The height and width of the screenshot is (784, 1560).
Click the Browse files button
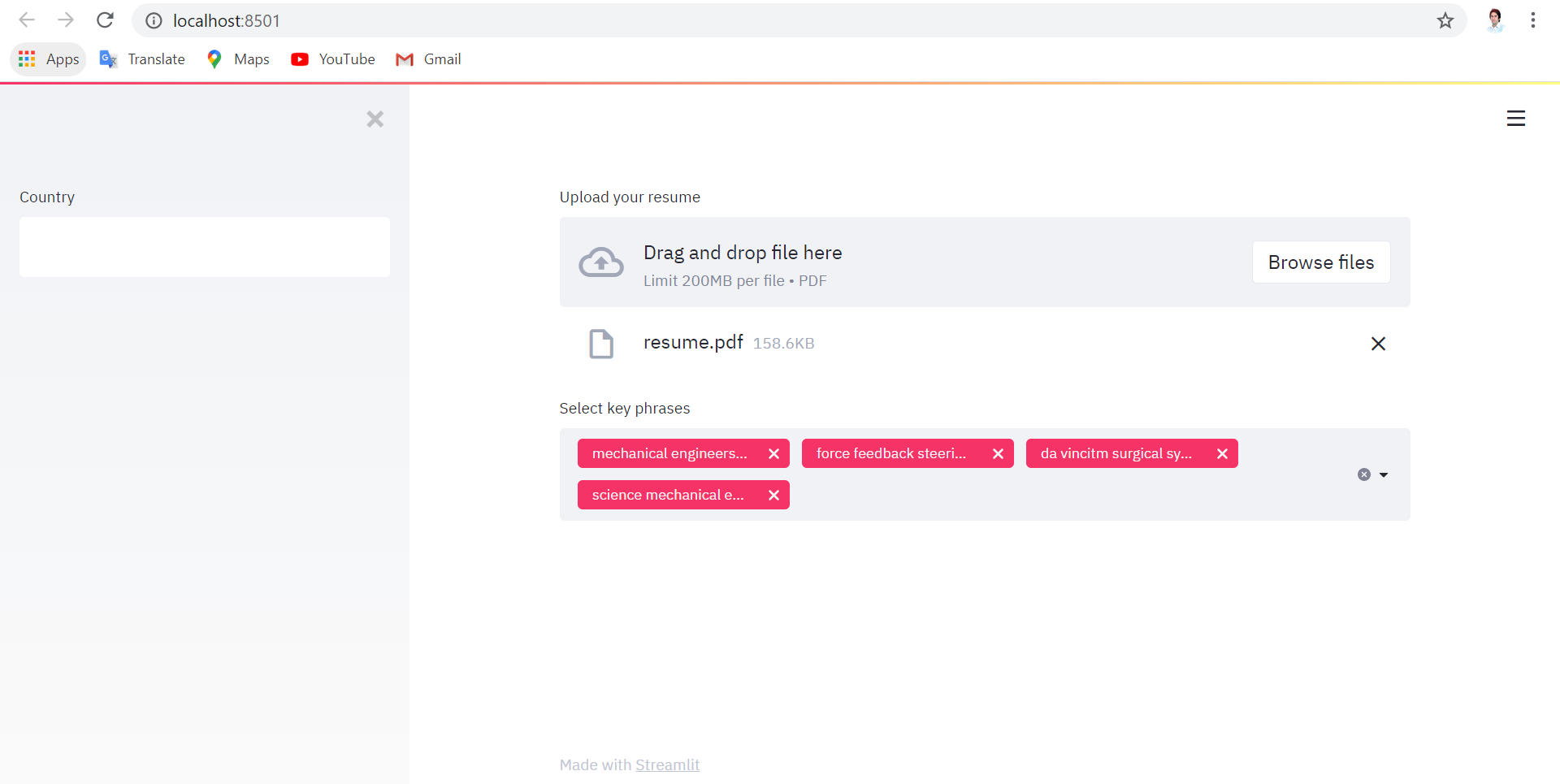click(1320, 262)
